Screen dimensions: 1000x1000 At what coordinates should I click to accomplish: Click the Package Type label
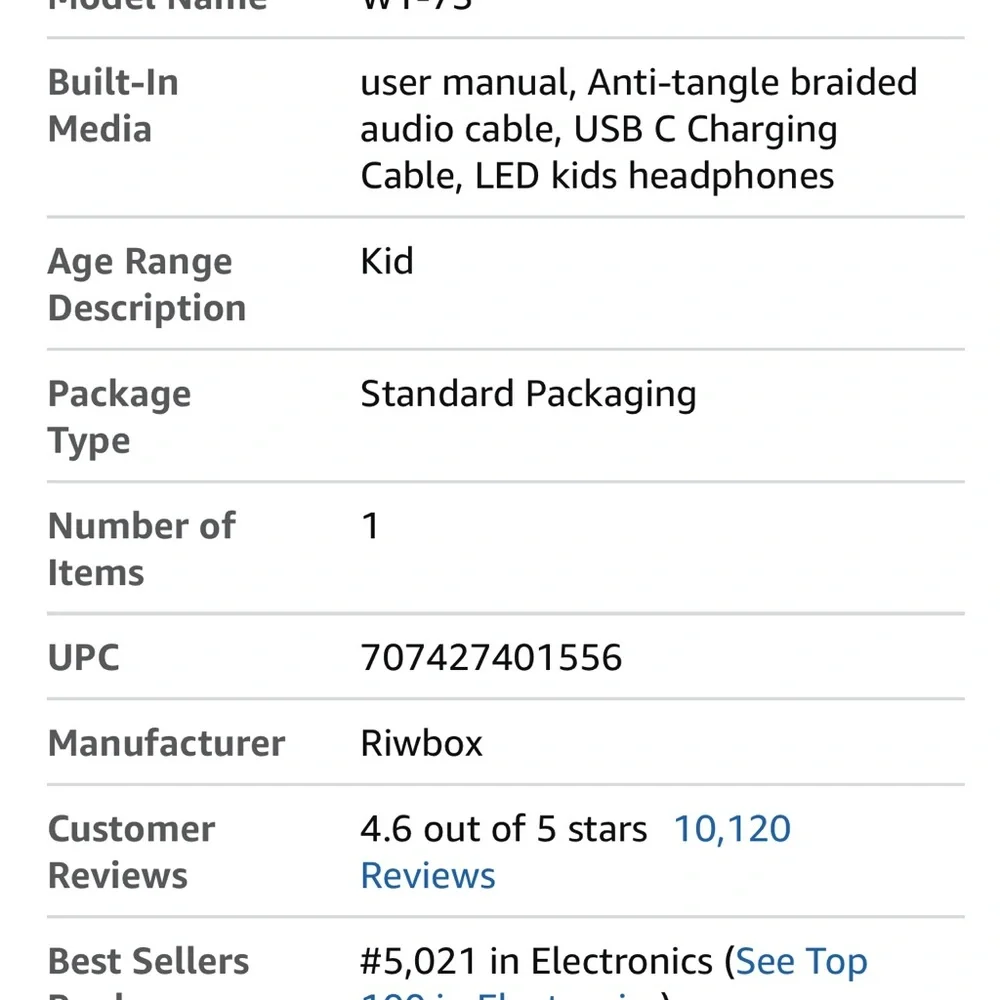tap(119, 416)
